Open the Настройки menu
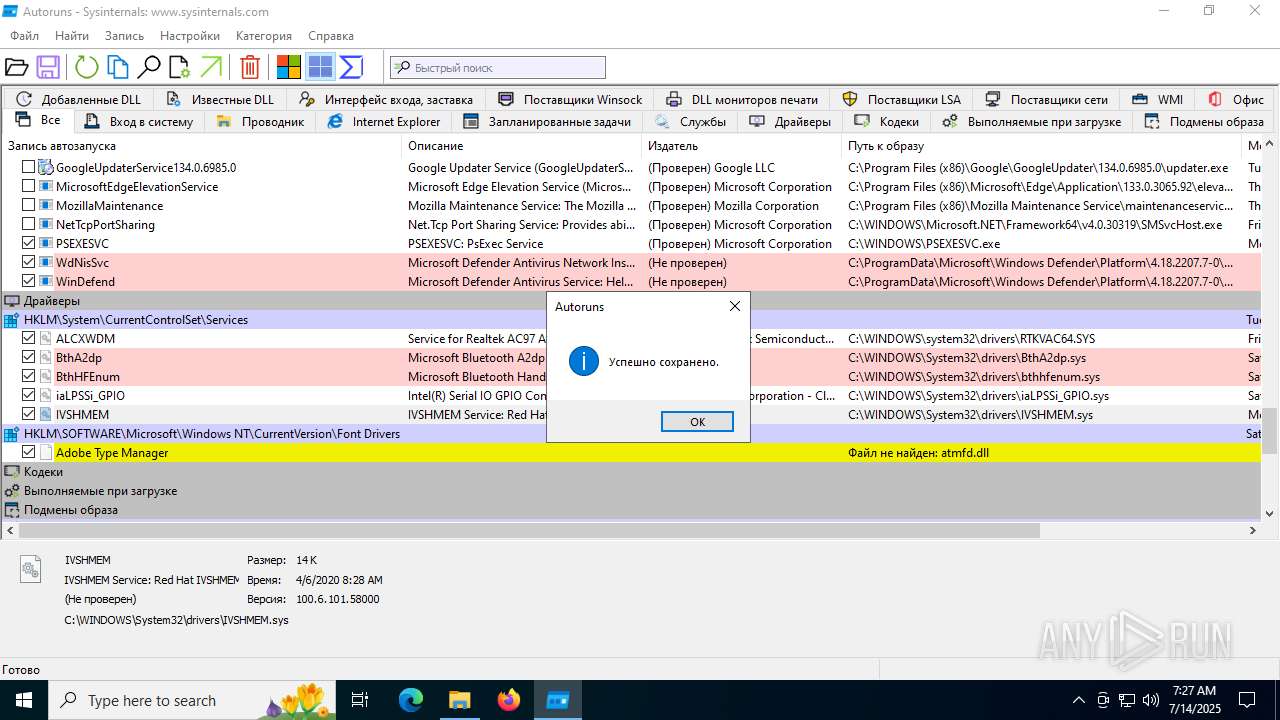 click(190, 36)
